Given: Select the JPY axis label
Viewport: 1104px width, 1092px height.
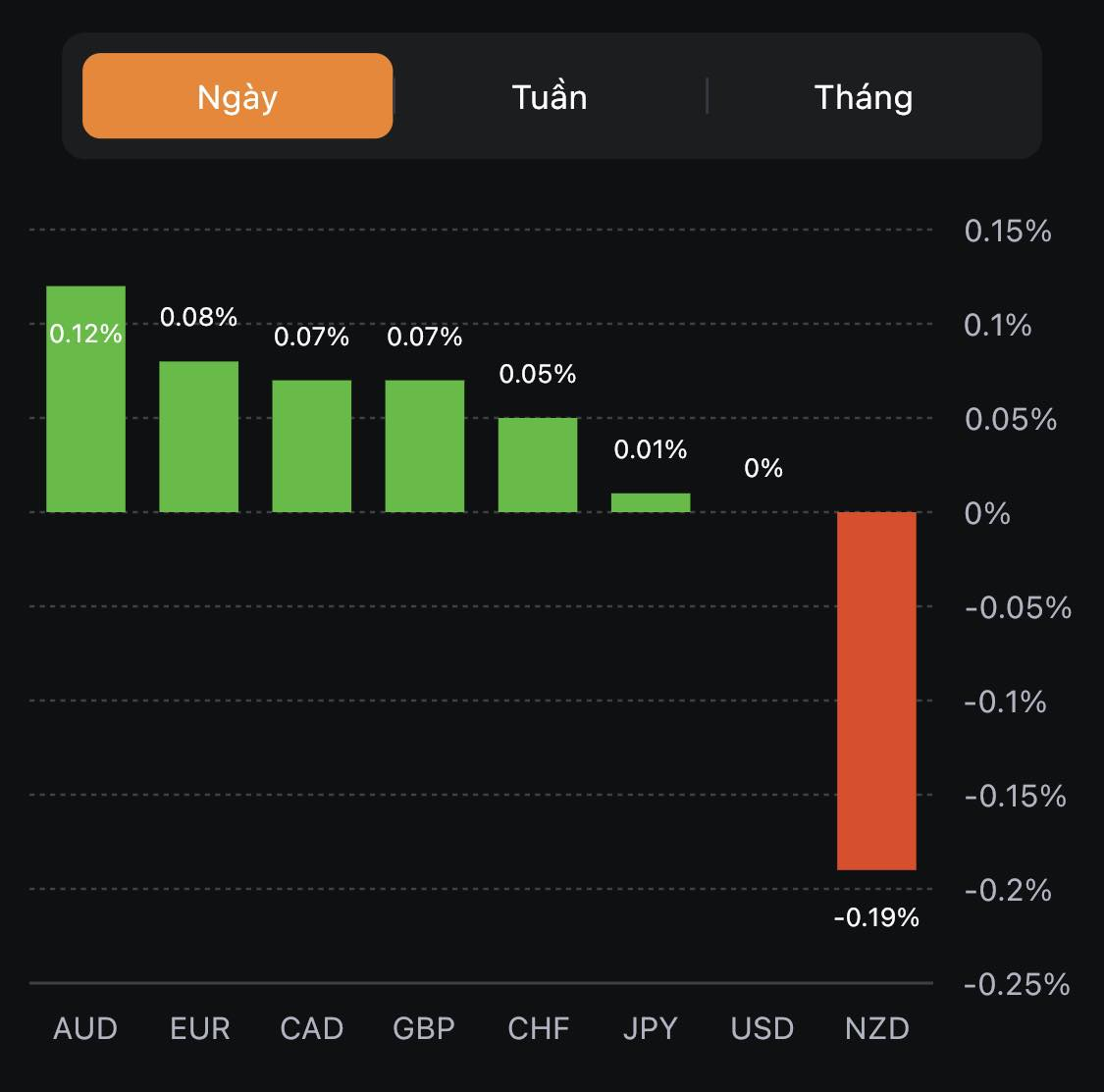Looking at the screenshot, I should (650, 1028).
